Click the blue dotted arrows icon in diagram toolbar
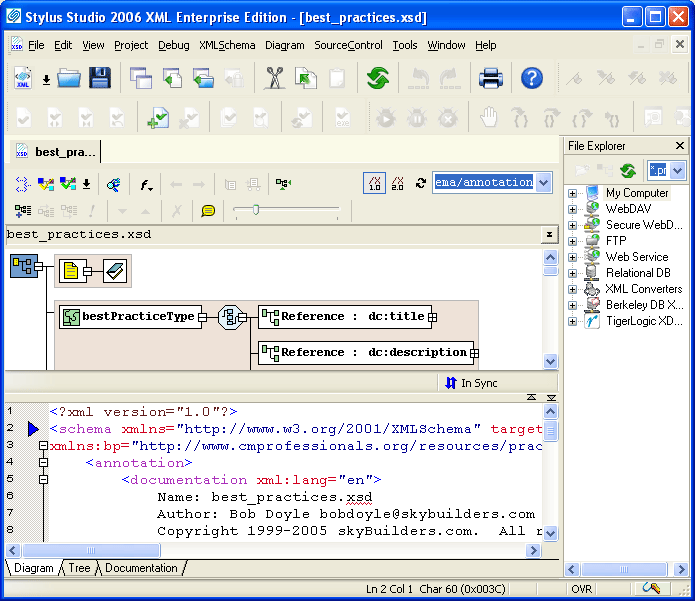The height and width of the screenshot is (601, 695). tap(22, 184)
